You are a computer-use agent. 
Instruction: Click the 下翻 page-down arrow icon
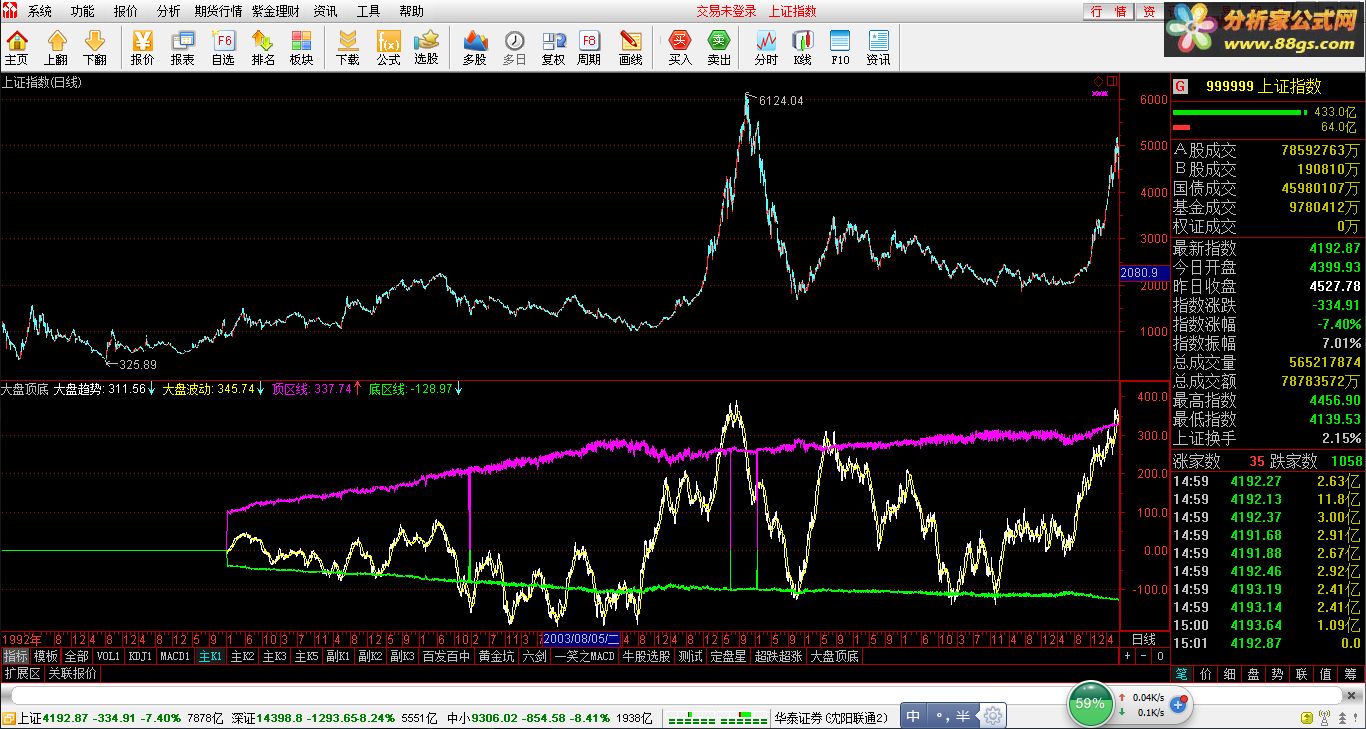pyautogui.click(x=95, y=47)
